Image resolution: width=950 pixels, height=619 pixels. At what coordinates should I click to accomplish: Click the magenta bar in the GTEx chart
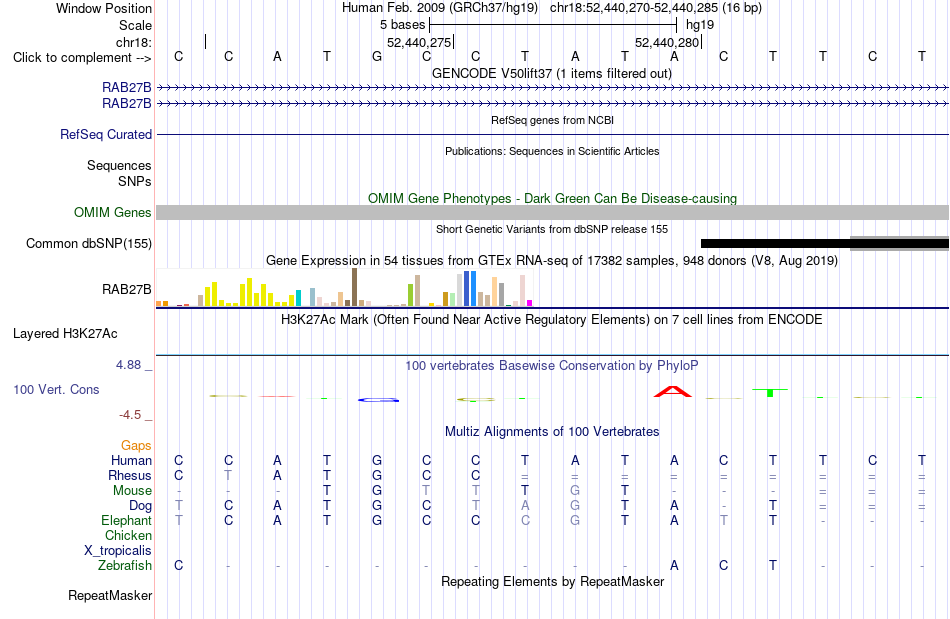[x=529, y=303]
